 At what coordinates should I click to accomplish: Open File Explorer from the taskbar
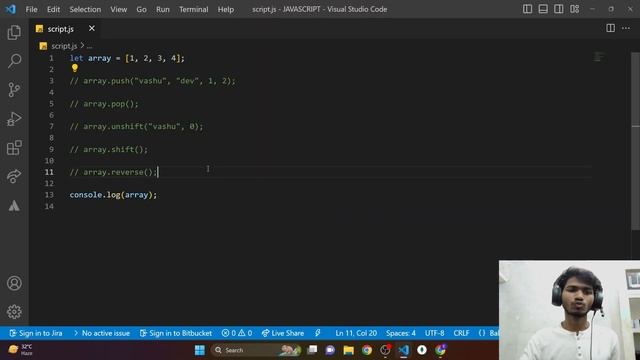coord(348,350)
